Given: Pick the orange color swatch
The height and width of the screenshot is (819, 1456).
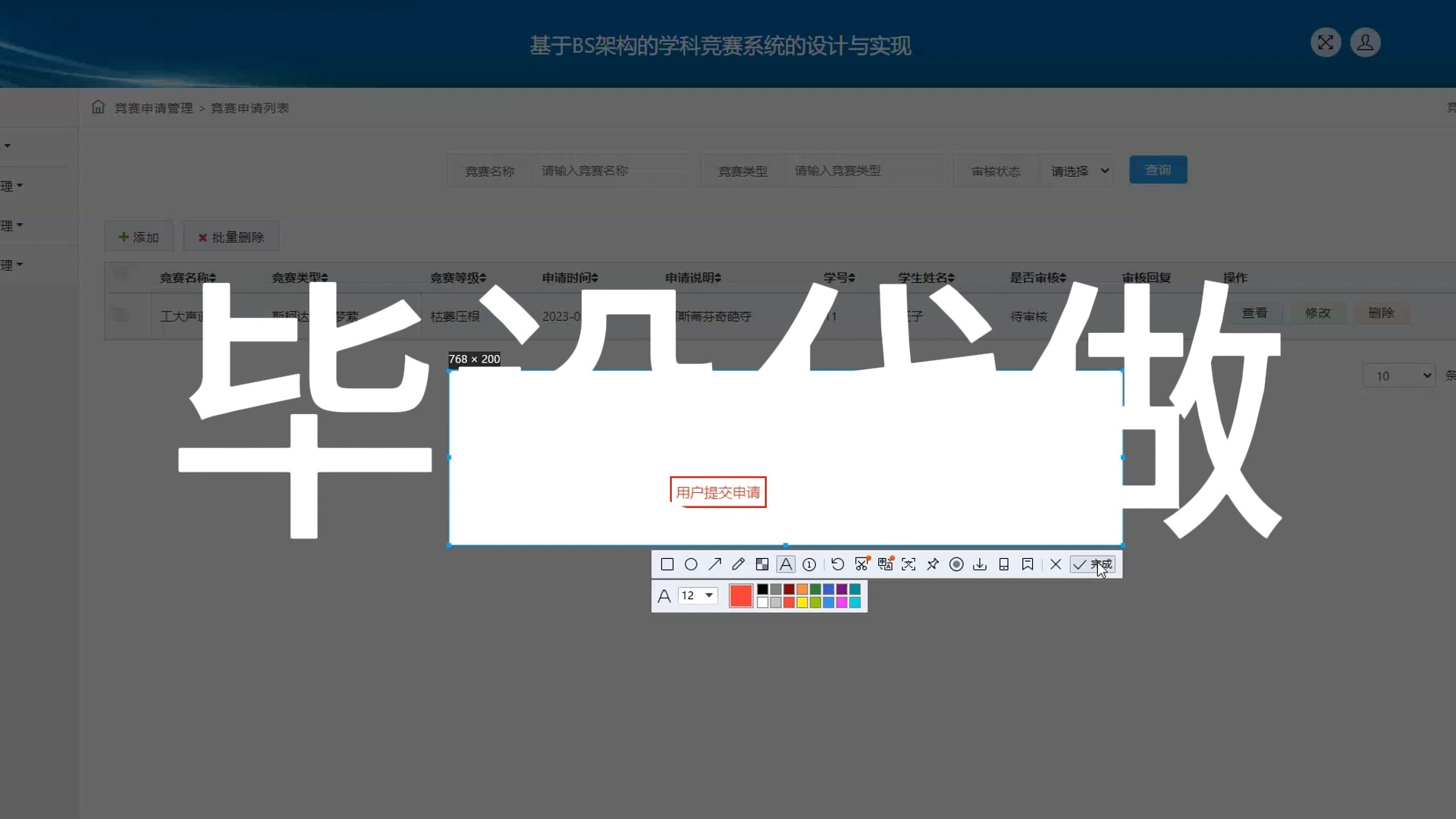Looking at the screenshot, I should (x=802, y=589).
